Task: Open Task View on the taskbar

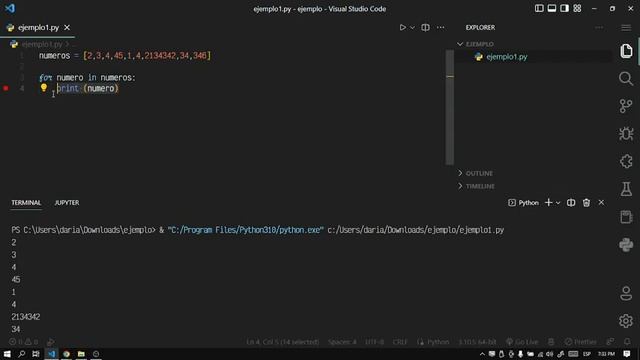Action: (36, 354)
